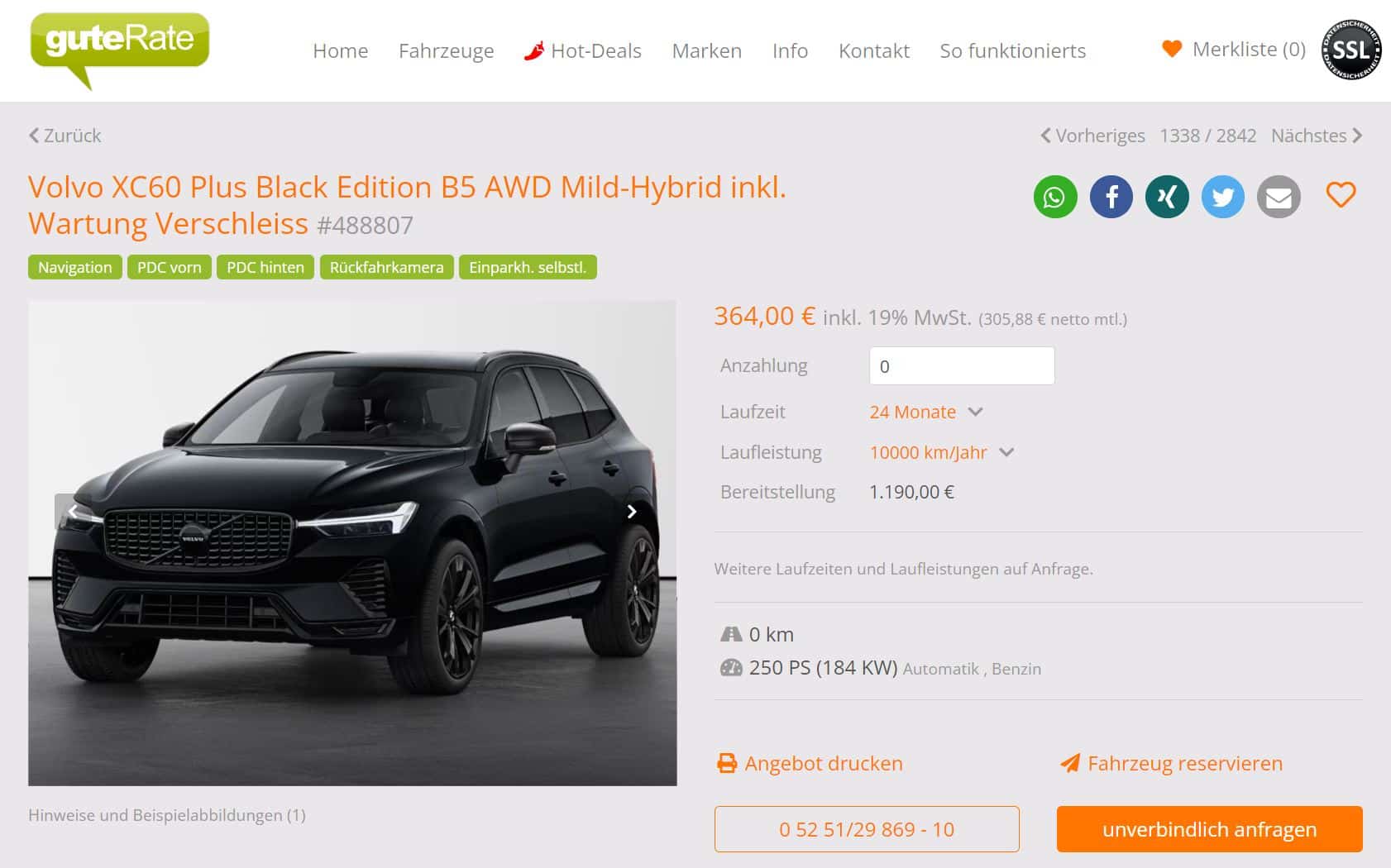Screen dimensions: 1391x868
Task: Show previous car image arrow
Action: [73, 512]
